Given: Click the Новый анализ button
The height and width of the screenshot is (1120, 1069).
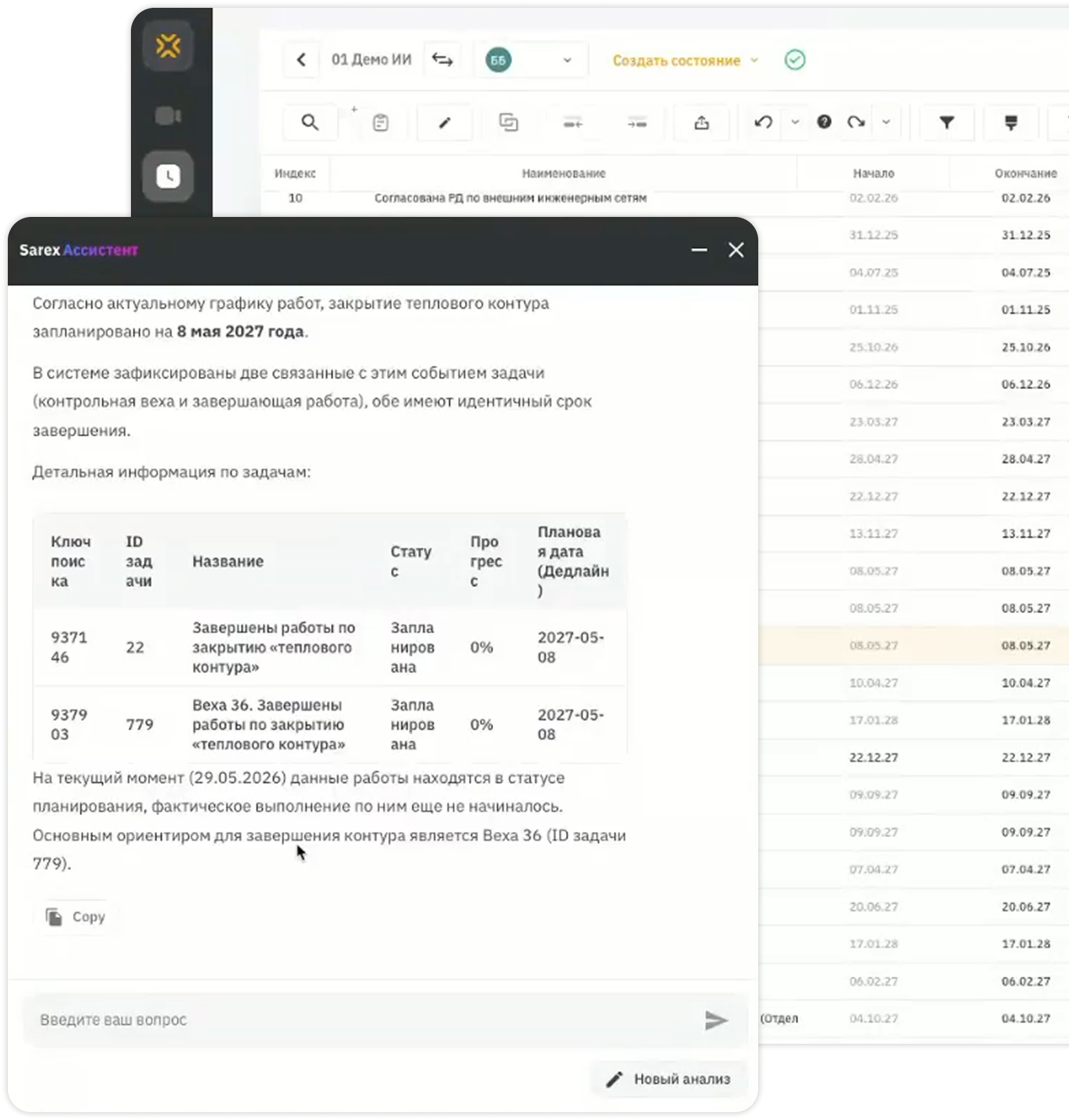Looking at the screenshot, I should coord(669,1079).
